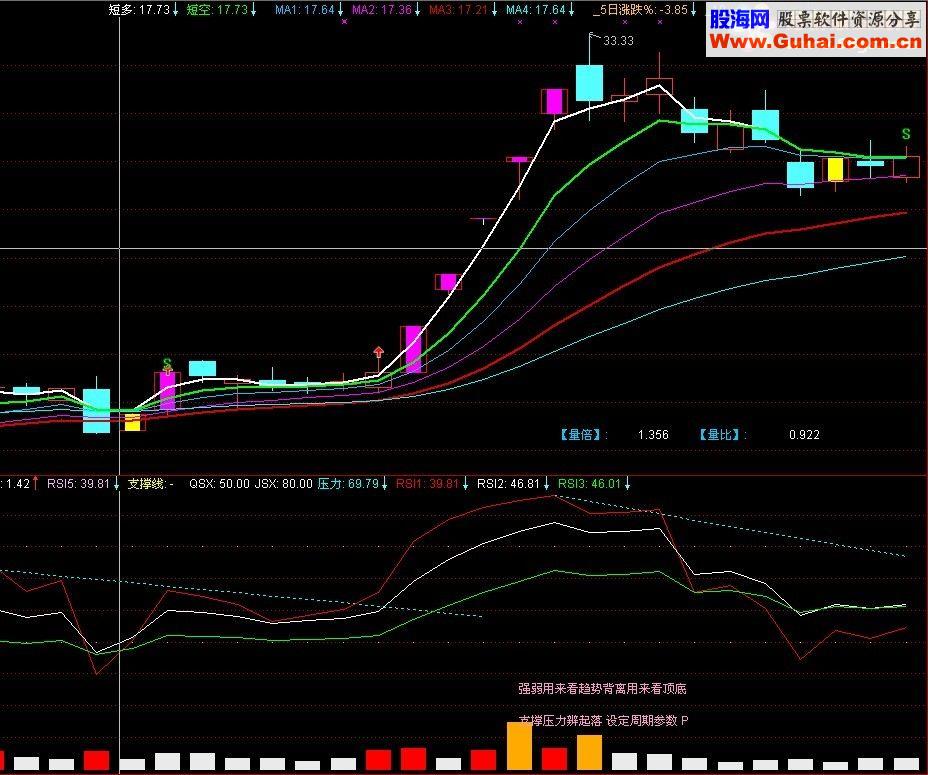
Task: Select the 支撑线: - label
Action: point(151,484)
